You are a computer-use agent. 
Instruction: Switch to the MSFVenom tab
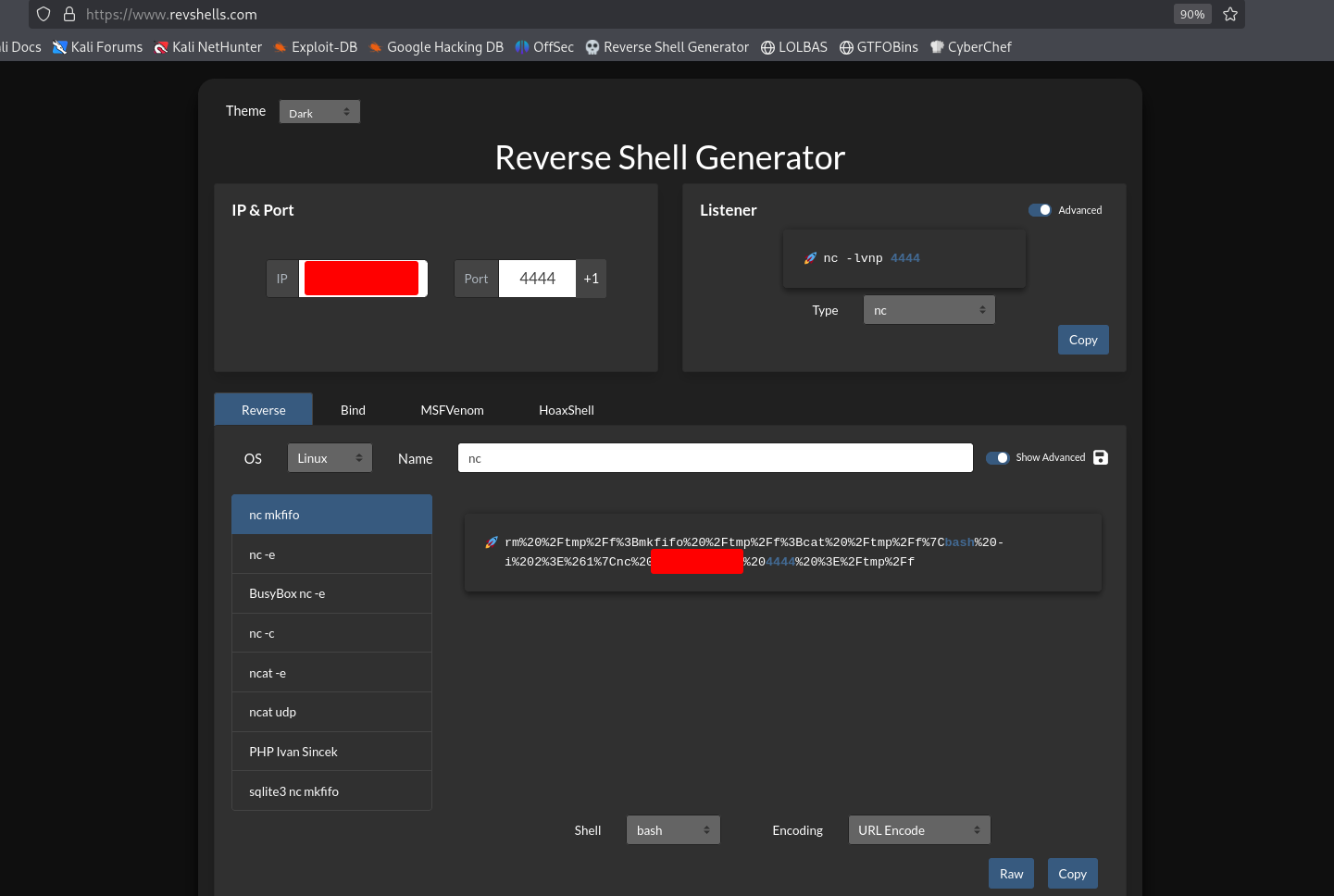coord(452,410)
